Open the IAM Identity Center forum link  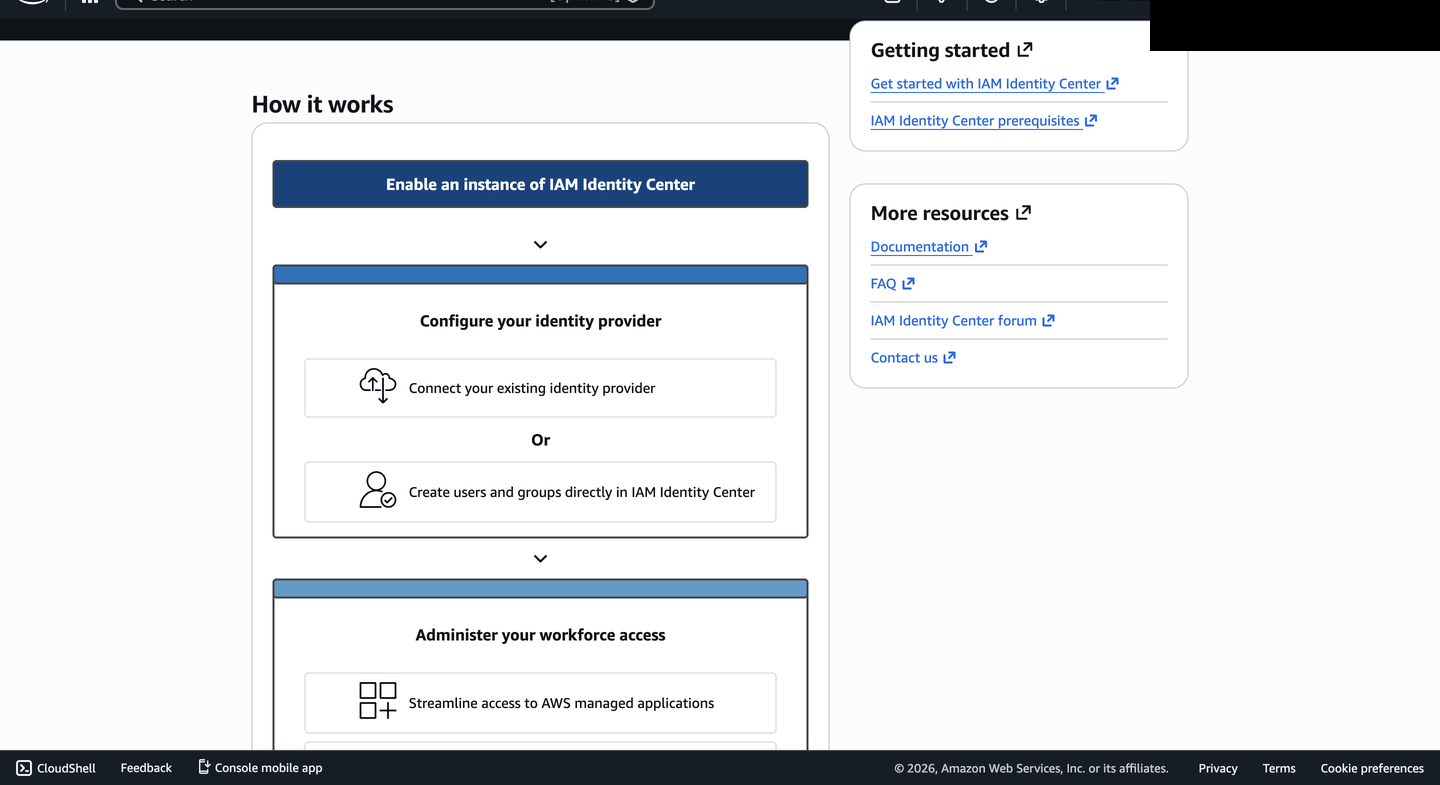pos(962,321)
